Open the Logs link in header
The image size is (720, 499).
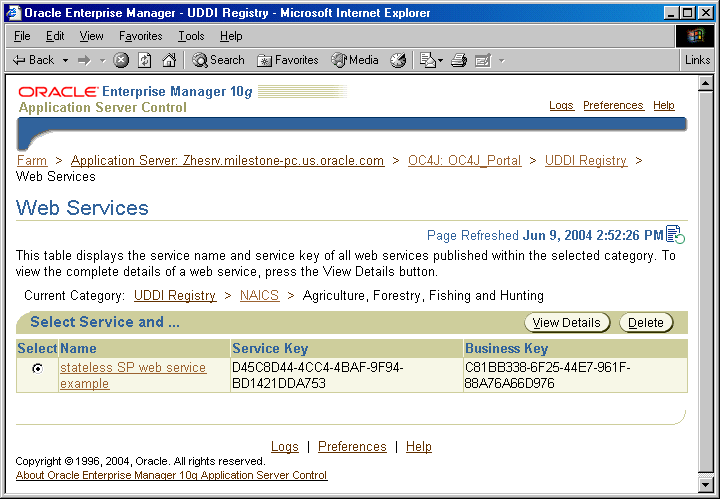pos(561,106)
